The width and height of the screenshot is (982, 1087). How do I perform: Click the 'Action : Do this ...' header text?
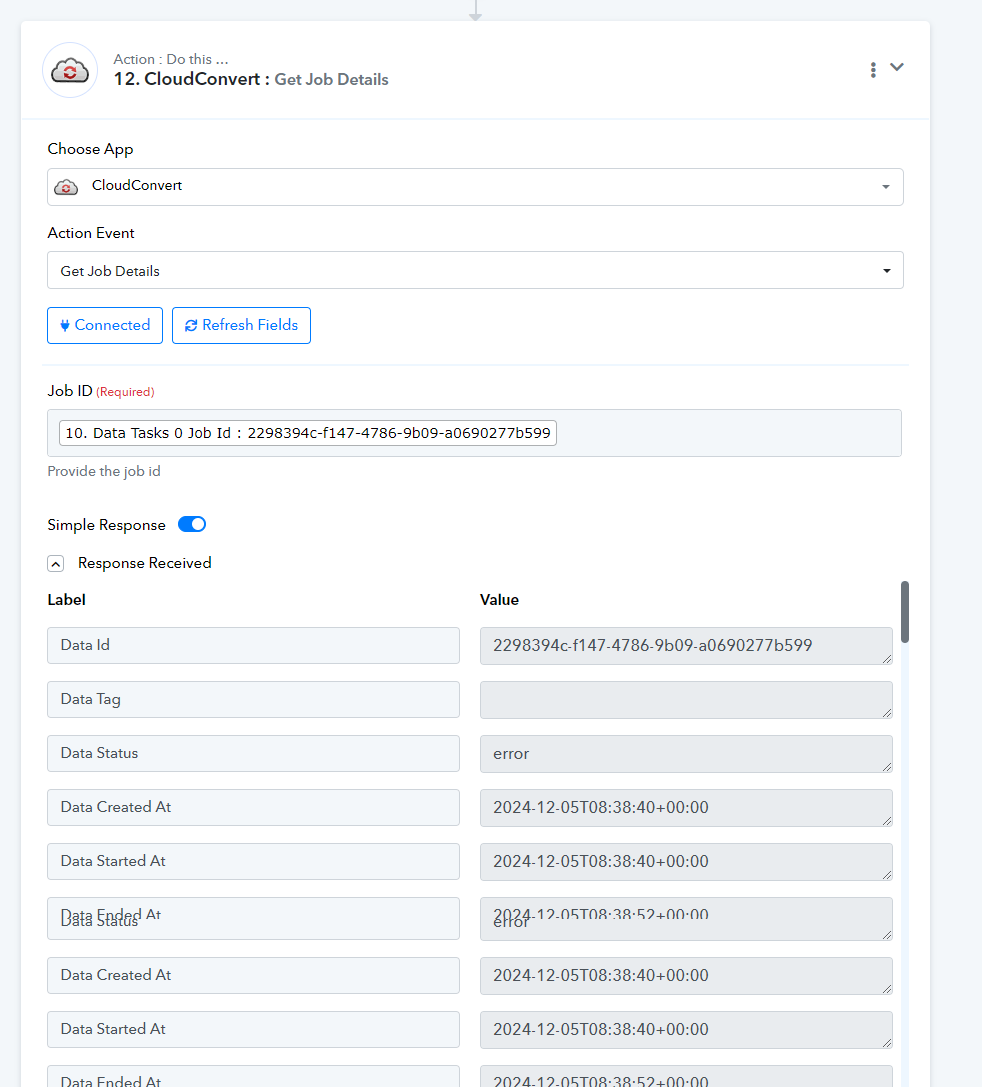tap(170, 60)
